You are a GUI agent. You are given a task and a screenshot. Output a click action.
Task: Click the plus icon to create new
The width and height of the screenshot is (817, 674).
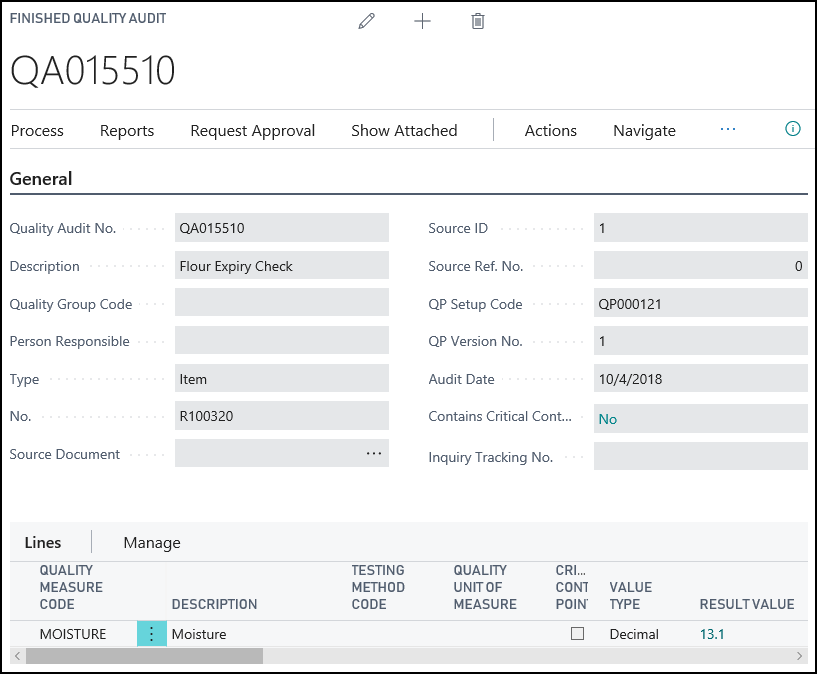422,21
